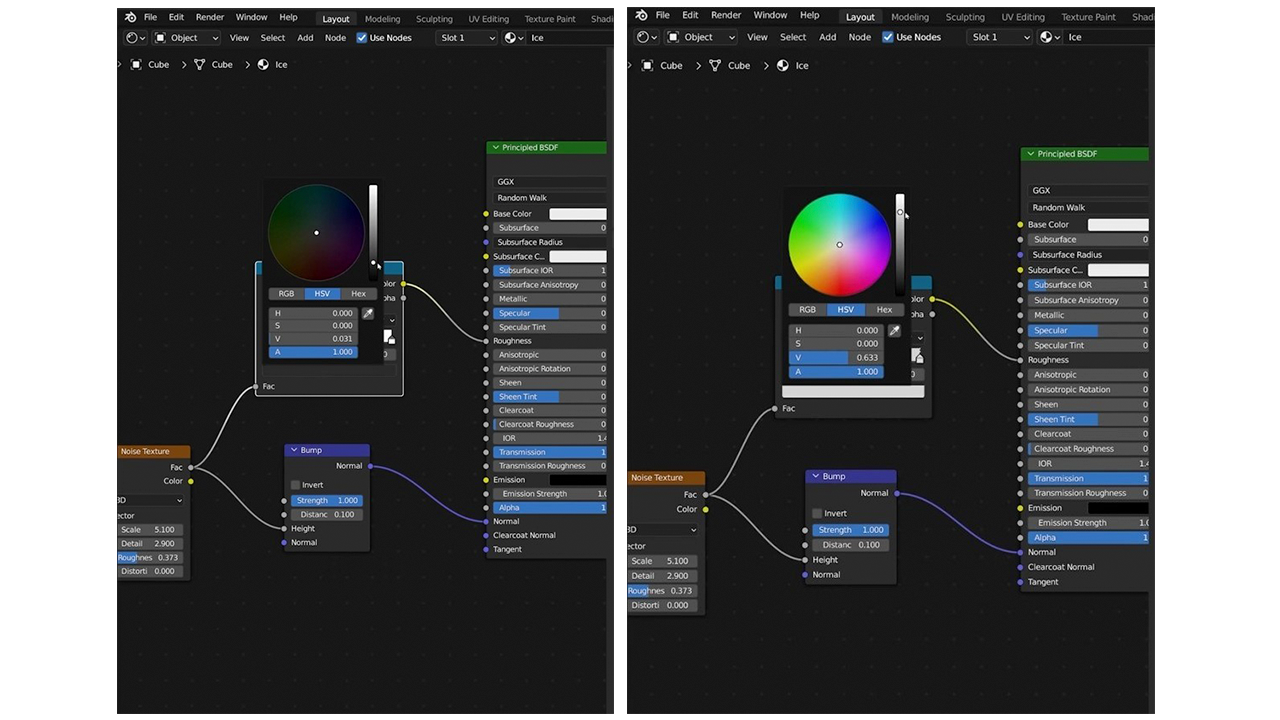
Task: Open the material browse dropdown in right header
Action: pos(1048,37)
